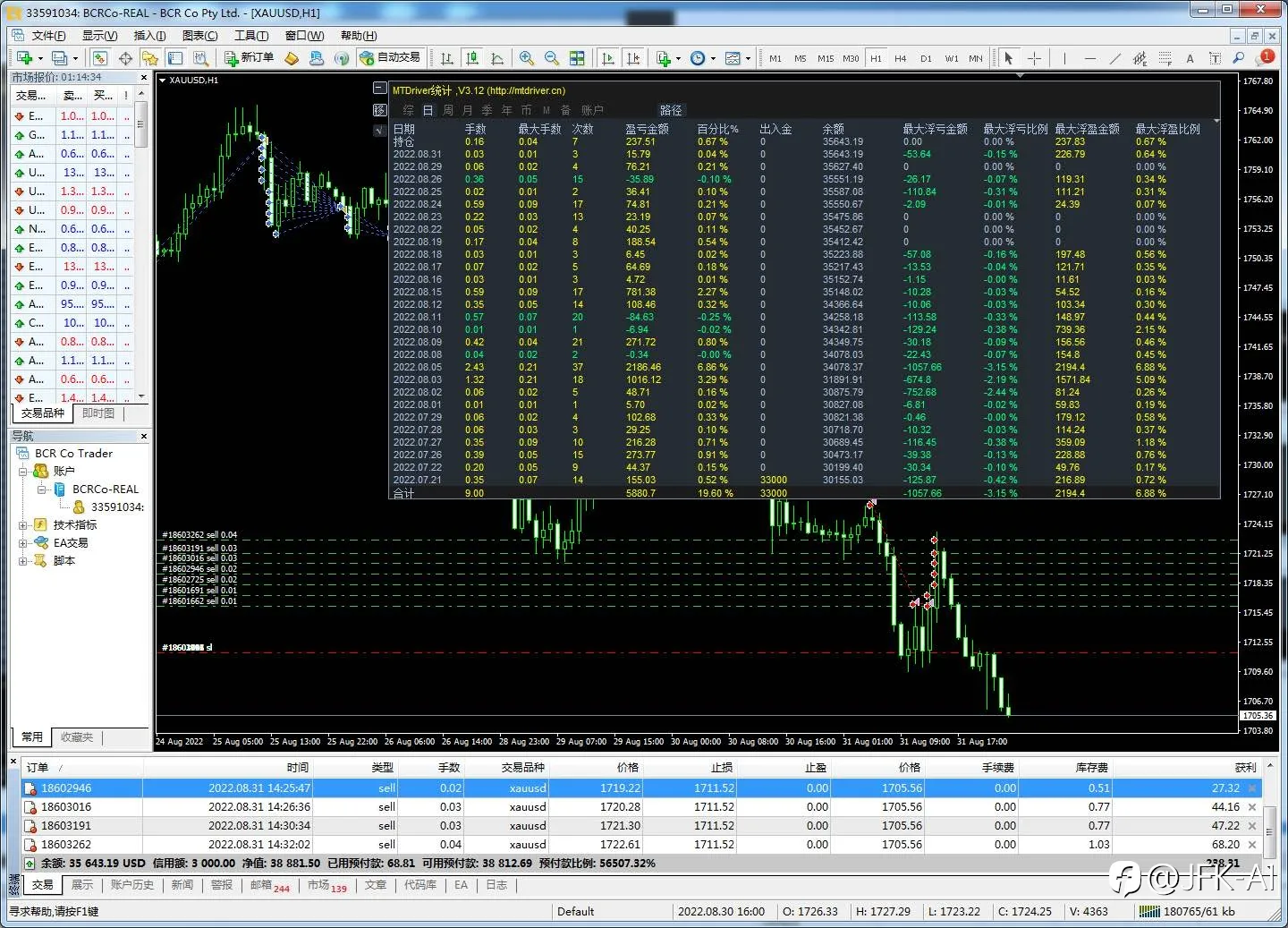Open the 显示(V) menu
This screenshot has width=1288, height=928.
tap(99, 36)
